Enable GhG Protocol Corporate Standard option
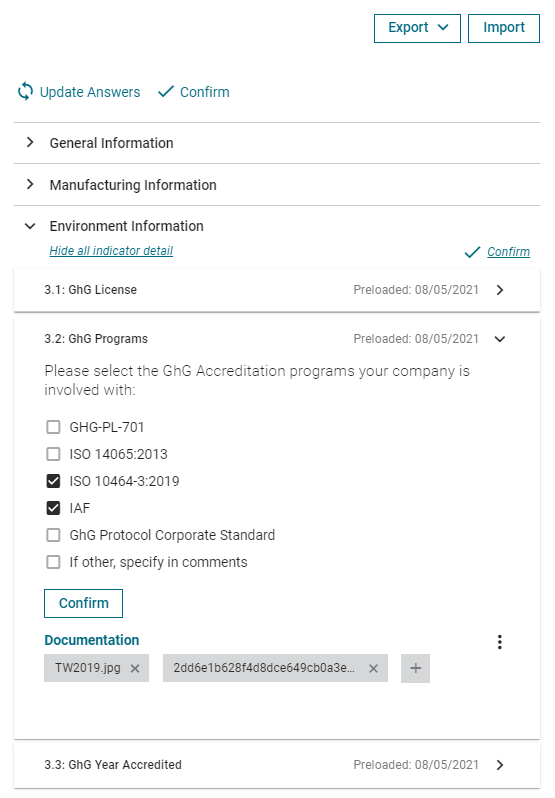 pos(53,535)
